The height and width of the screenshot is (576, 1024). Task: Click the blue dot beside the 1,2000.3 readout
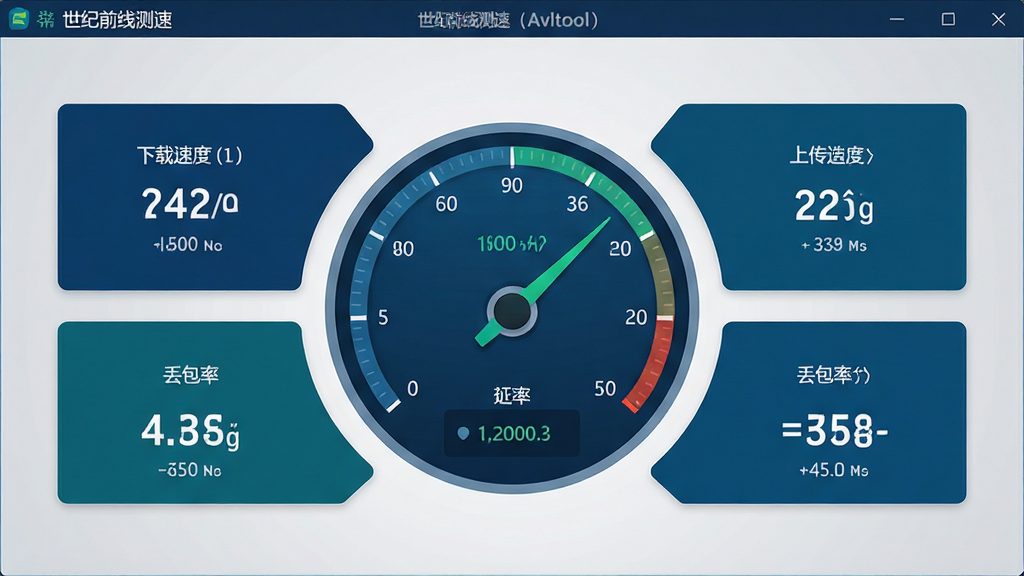463,433
